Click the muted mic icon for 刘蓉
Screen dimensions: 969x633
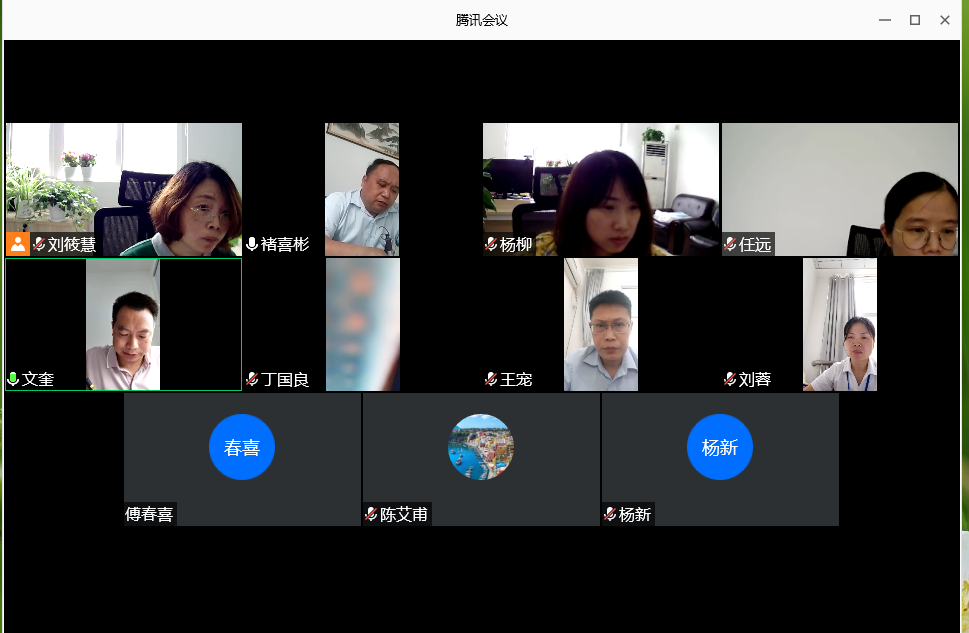(730, 379)
